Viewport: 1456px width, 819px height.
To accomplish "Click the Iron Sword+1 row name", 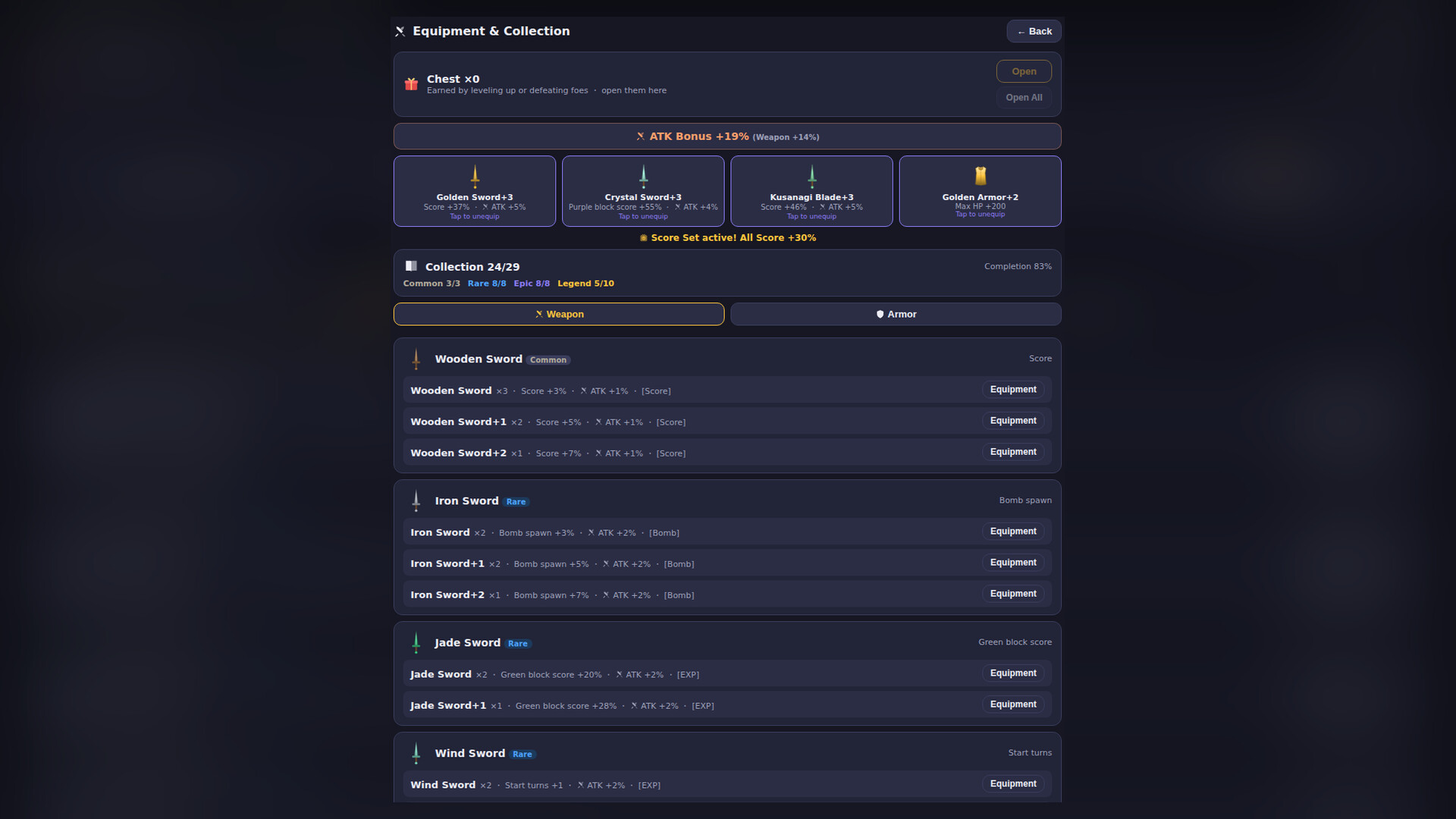I will [x=447, y=563].
